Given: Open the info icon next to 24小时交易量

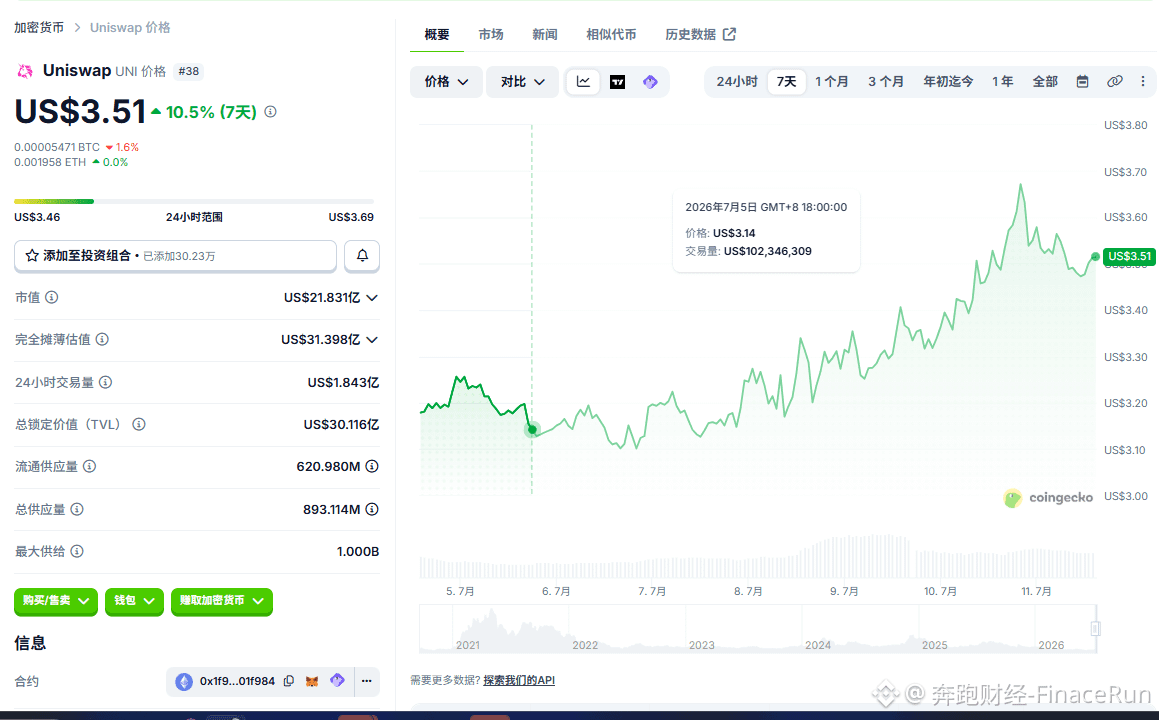Looking at the screenshot, I should 106,382.
